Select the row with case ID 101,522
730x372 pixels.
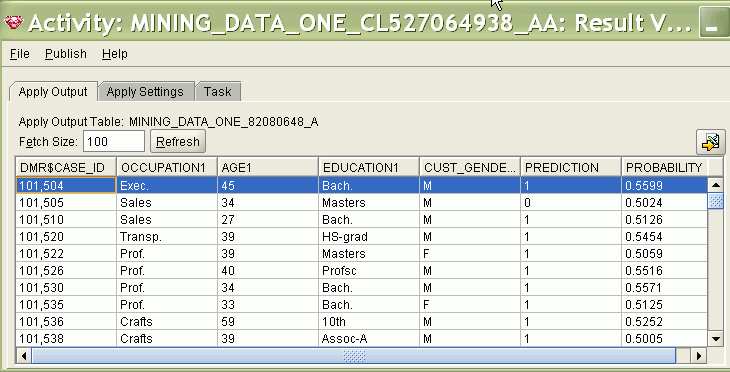pos(361,254)
